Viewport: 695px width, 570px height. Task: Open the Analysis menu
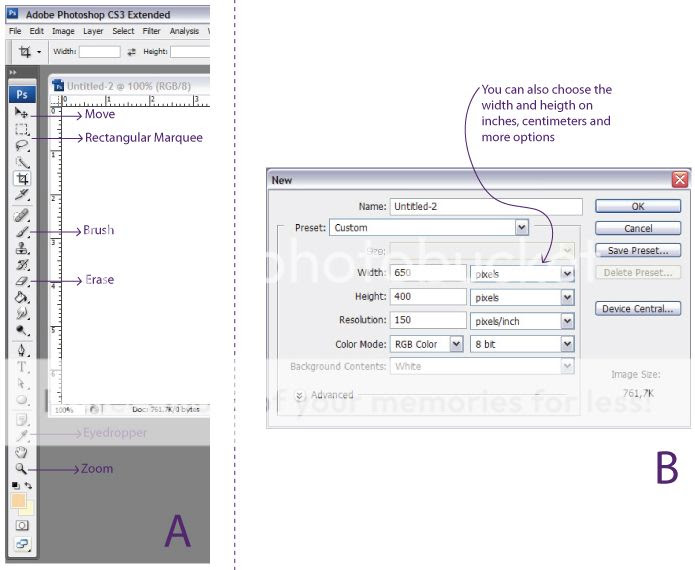point(184,31)
